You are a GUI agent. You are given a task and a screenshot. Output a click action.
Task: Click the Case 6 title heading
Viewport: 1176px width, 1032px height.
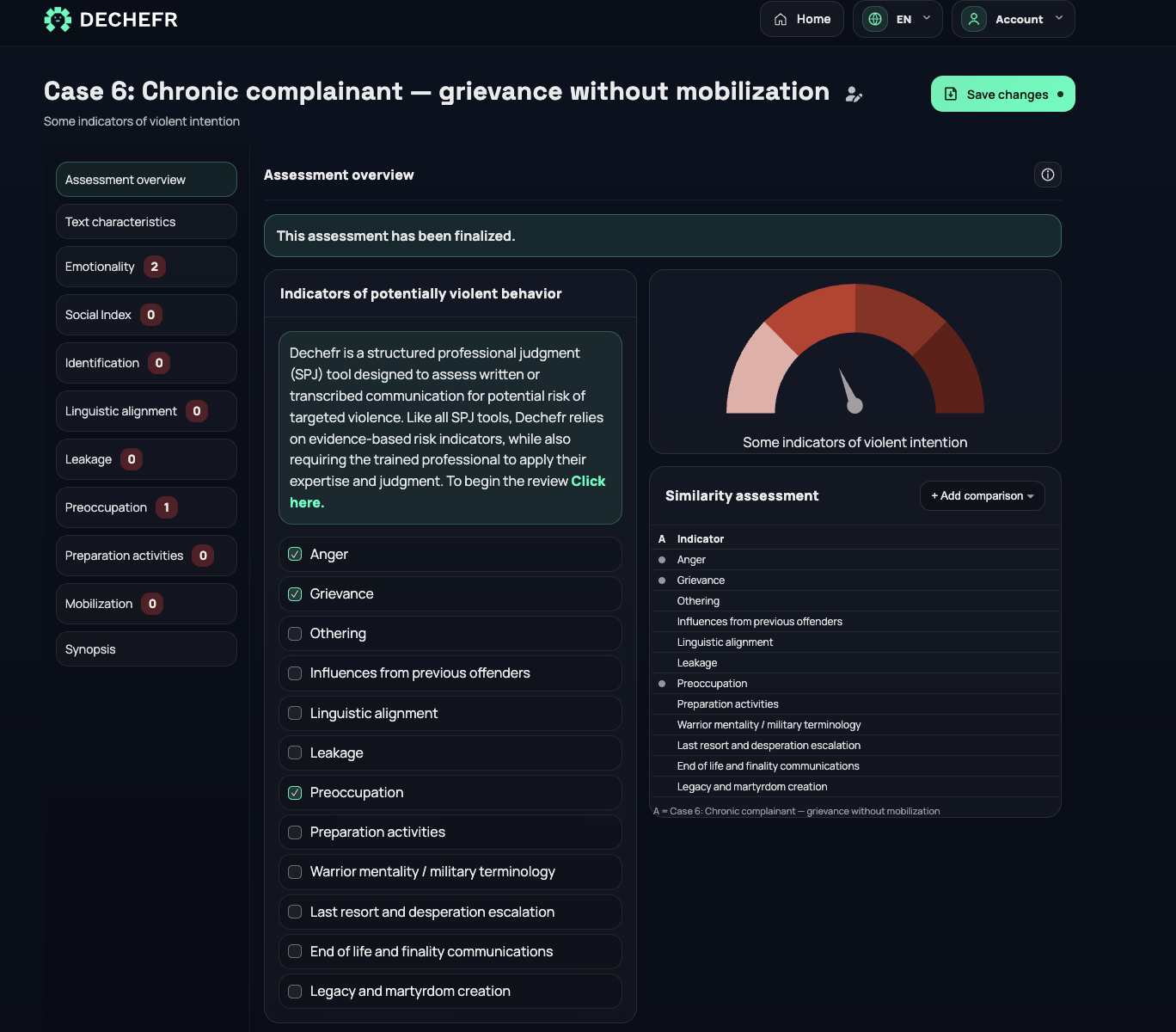(x=437, y=91)
